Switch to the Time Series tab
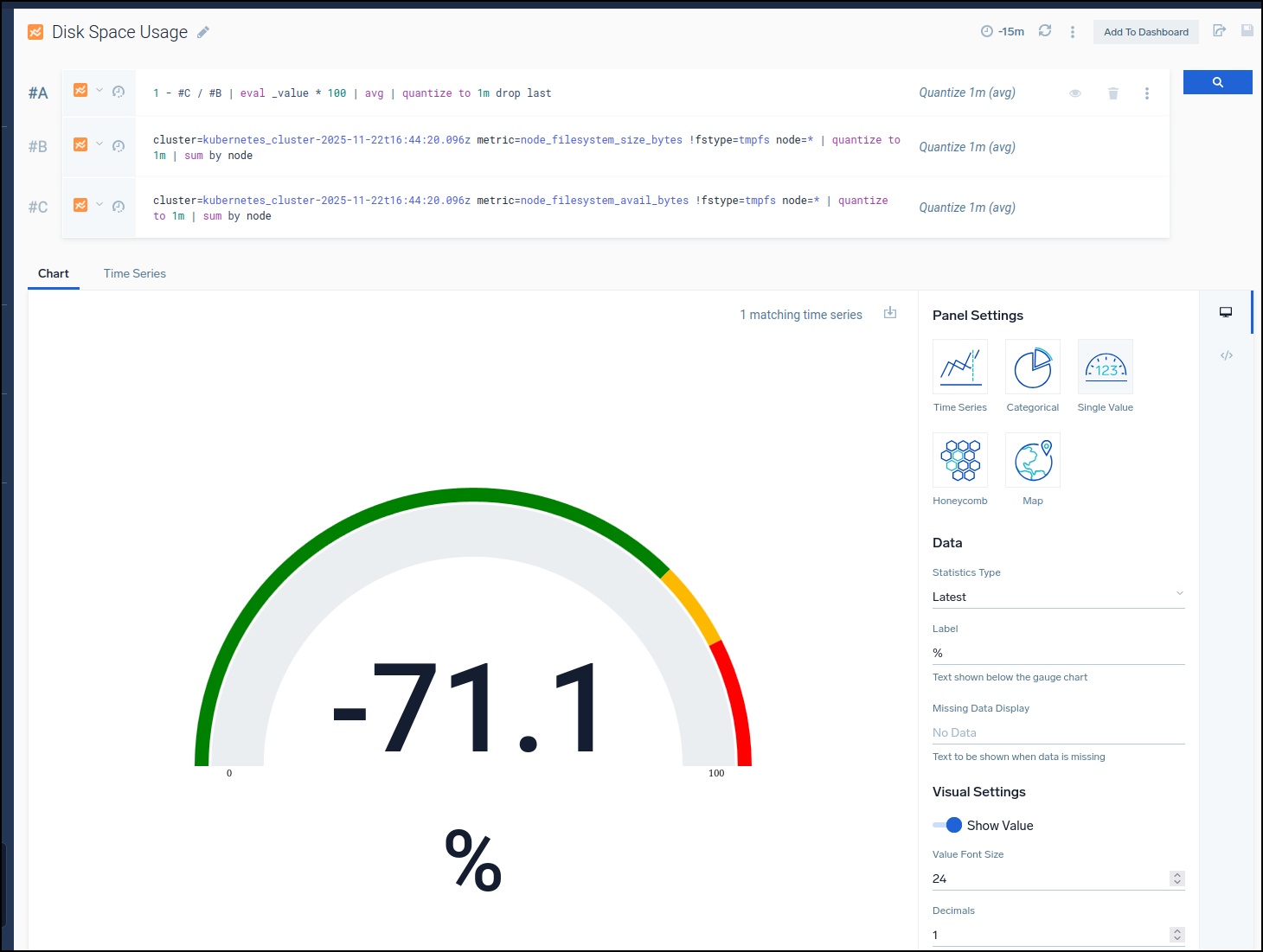The width and height of the screenshot is (1263, 952). (x=135, y=273)
